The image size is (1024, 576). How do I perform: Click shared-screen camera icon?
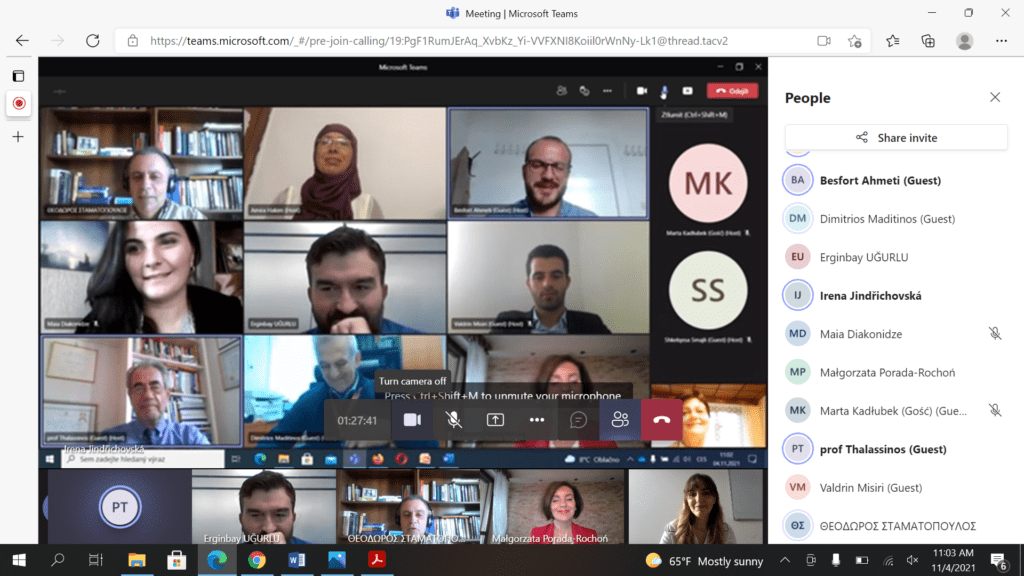click(641, 91)
